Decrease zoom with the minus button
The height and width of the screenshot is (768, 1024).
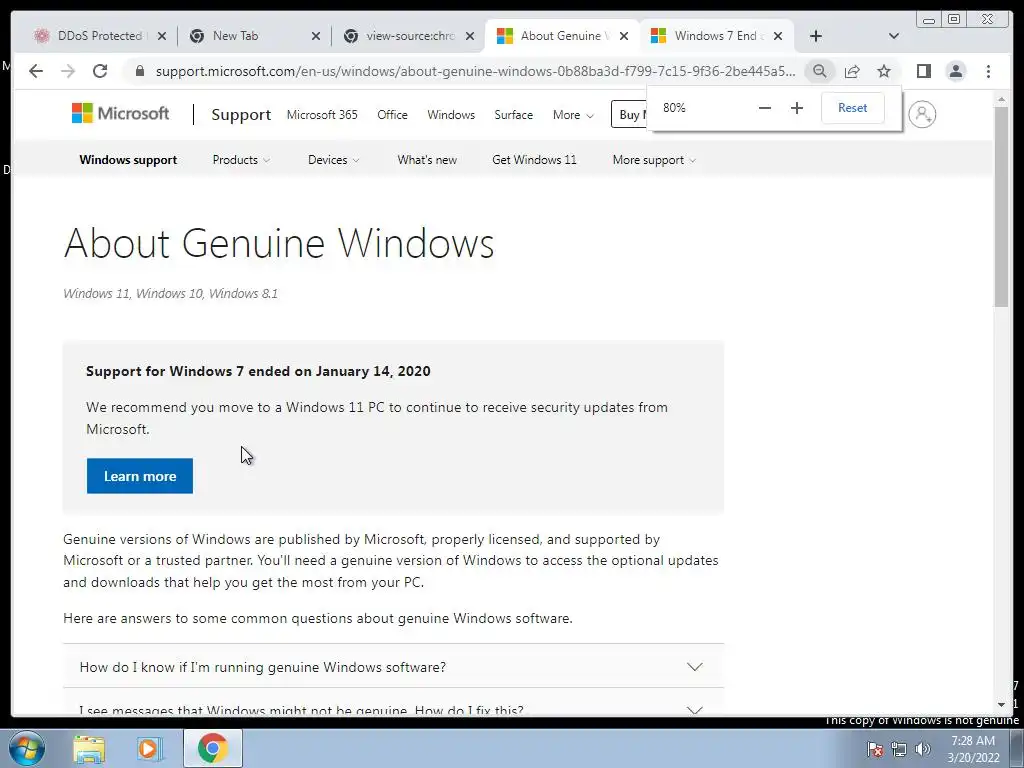765,108
